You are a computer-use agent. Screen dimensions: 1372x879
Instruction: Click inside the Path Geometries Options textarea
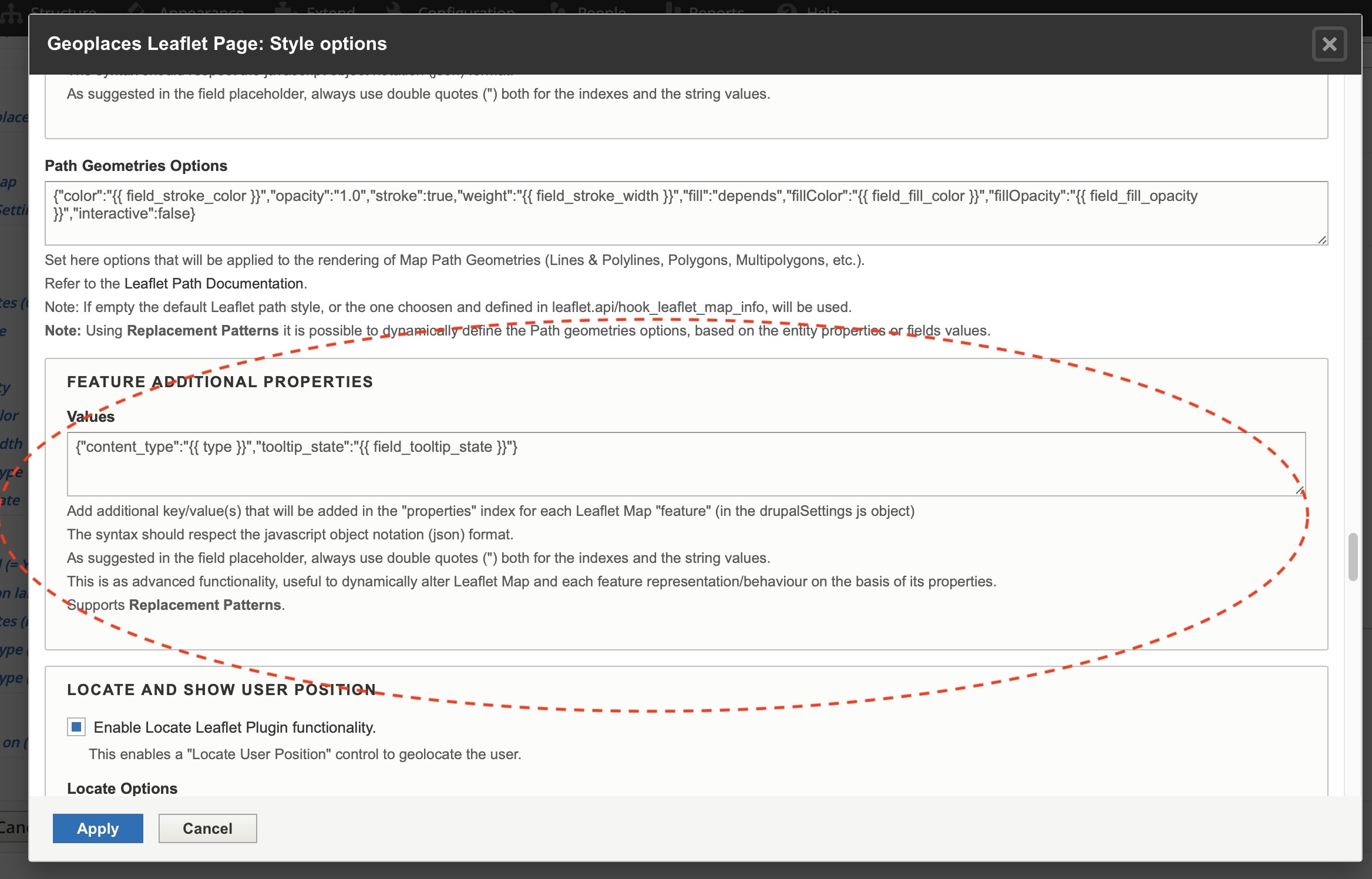click(x=681, y=213)
